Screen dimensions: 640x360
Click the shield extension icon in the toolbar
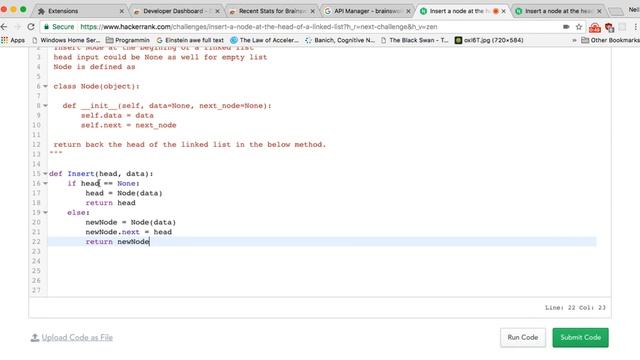609,27
